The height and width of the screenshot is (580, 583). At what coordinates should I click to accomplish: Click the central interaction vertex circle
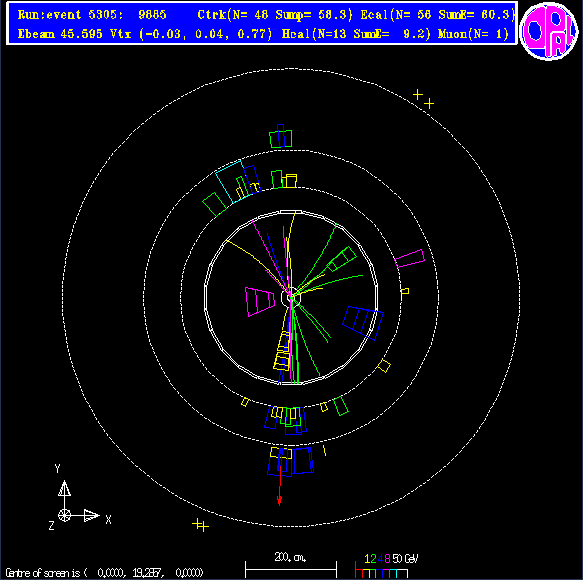[291, 297]
